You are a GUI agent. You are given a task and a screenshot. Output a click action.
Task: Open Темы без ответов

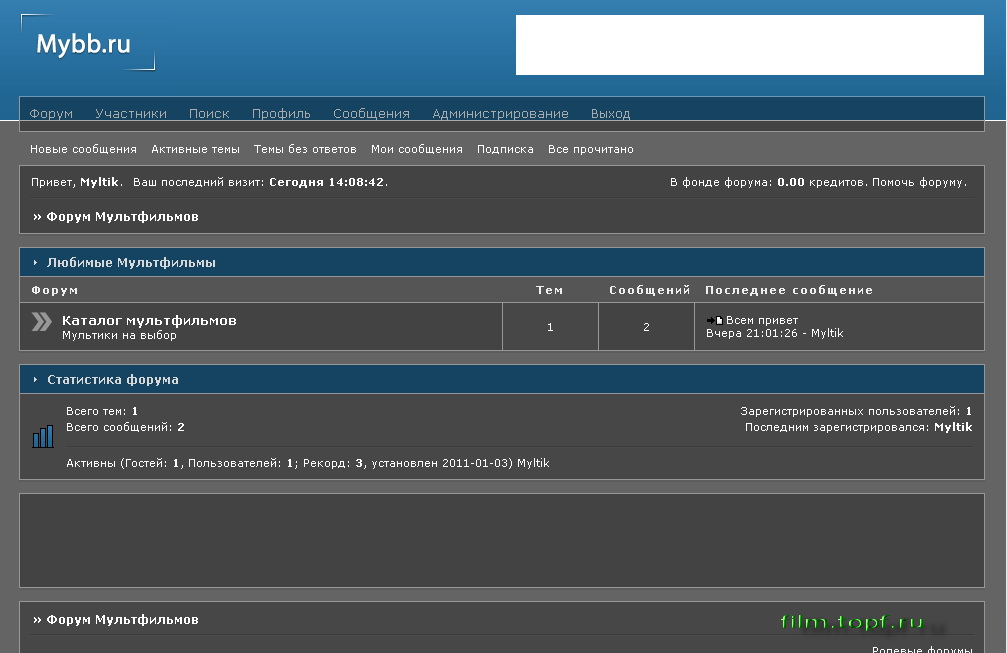point(305,149)
